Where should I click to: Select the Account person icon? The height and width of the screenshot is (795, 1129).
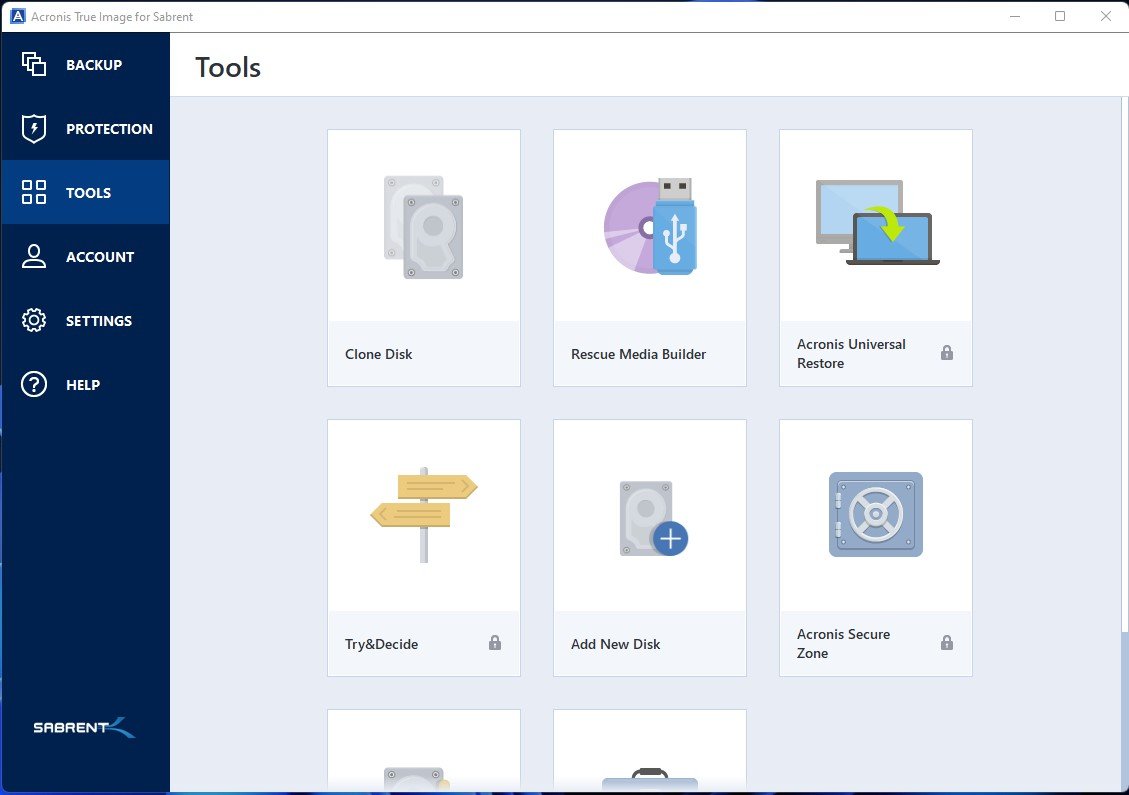pos(33,256)
